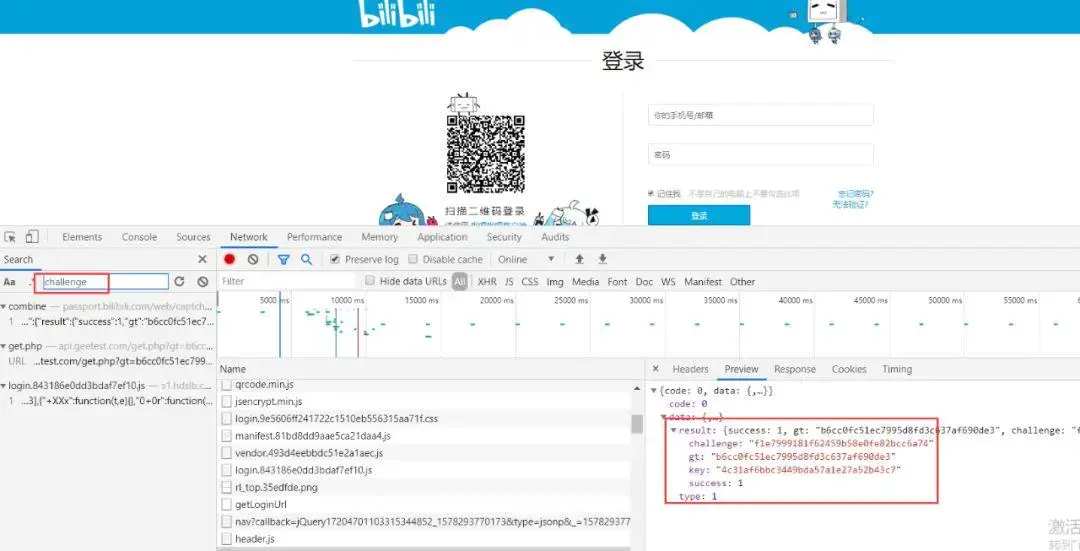The image size is (1080, 551).
Task: Close the request details pane
Action: (x=656, y=369)
